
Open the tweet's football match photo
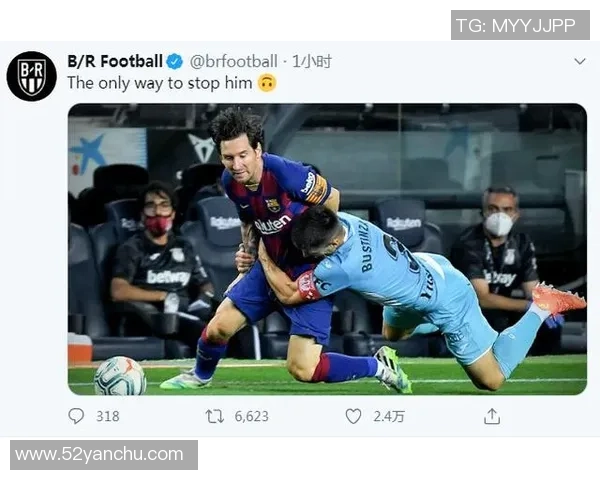327,249
